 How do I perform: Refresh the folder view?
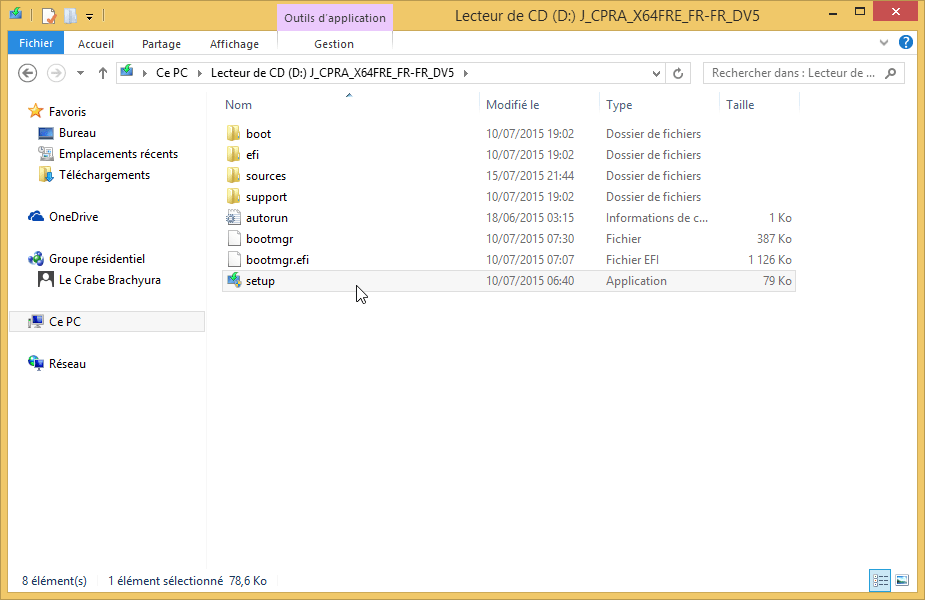pos(678,73)
